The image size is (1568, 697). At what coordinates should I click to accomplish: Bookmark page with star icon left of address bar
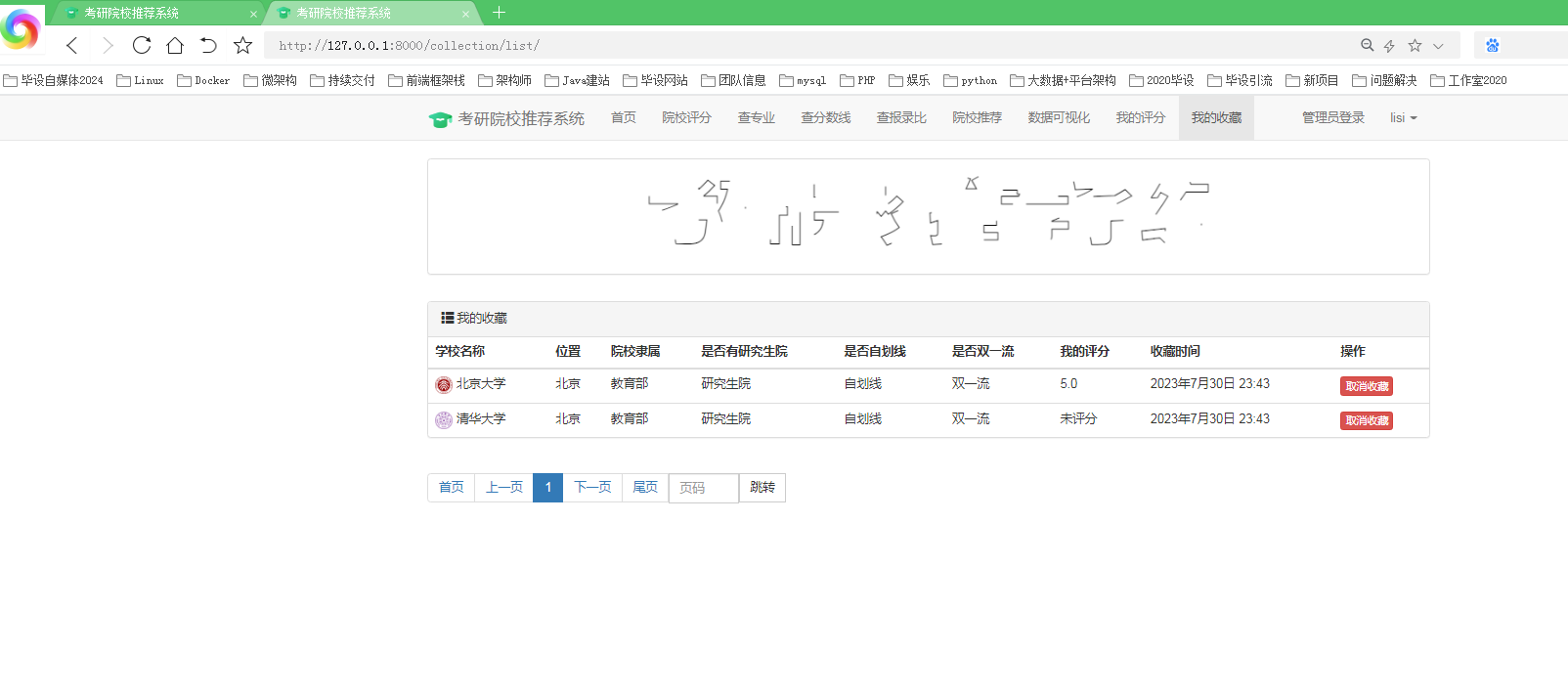click(242, 45)
